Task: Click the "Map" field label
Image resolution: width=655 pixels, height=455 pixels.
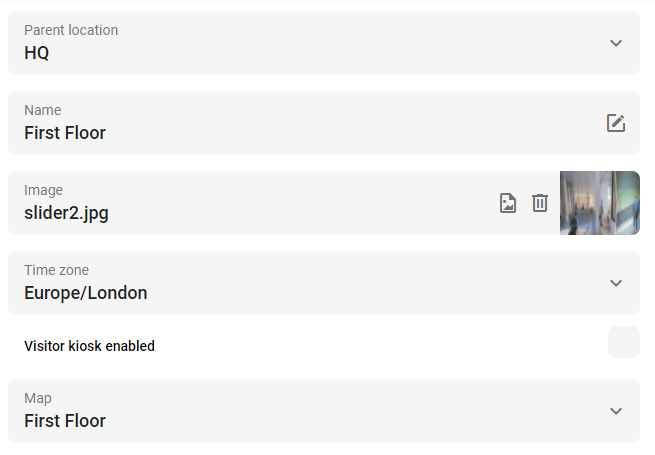Action: tap(38, 398)
